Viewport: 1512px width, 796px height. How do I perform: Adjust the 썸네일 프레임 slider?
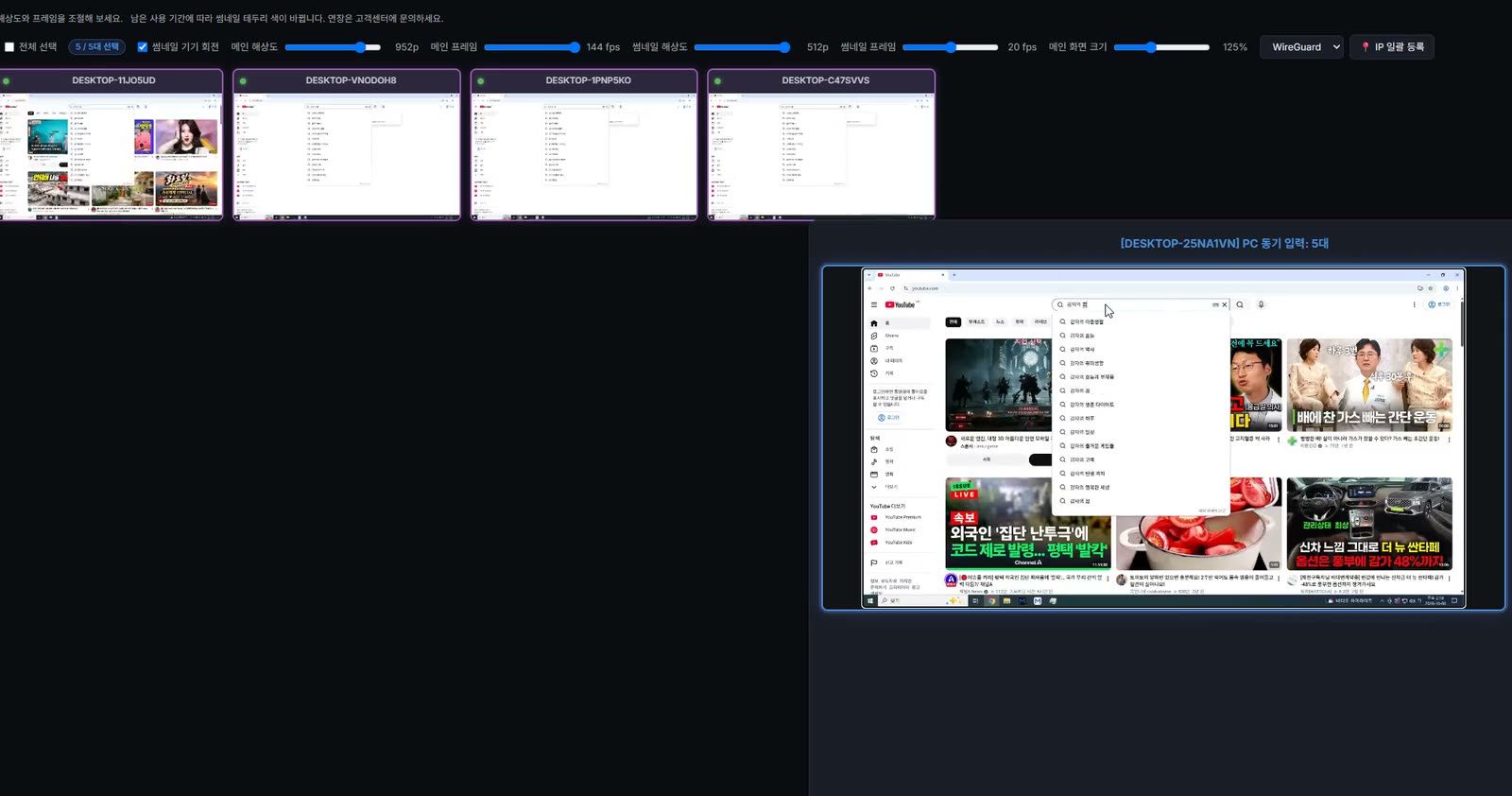coord(951,47)
